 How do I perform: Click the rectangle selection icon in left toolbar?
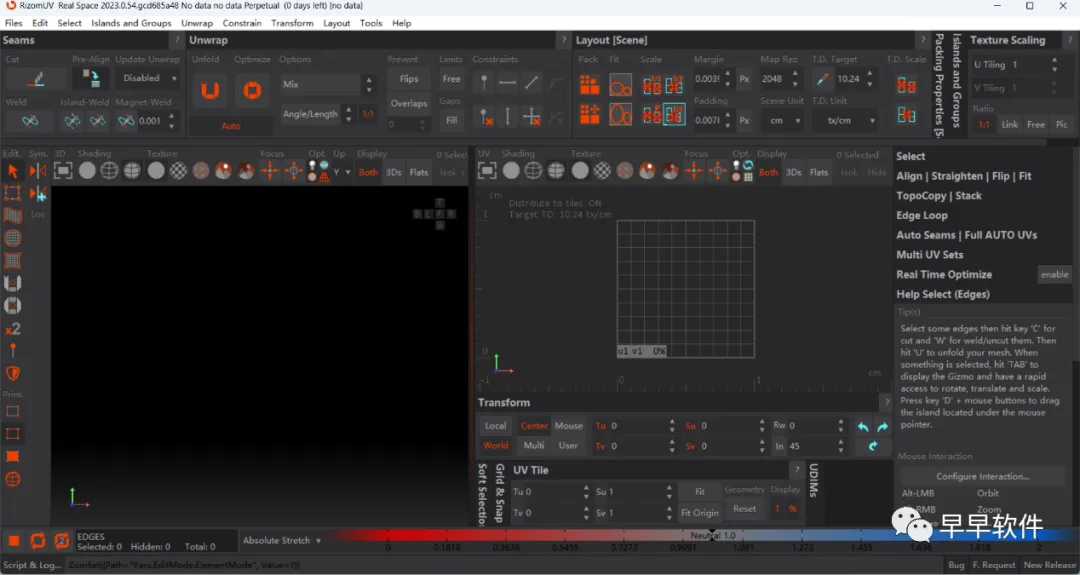coord(12,194)
